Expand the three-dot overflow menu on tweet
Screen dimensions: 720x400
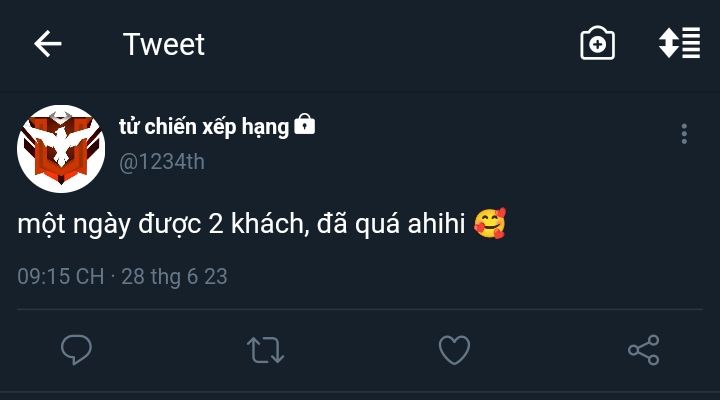pos(684,134)
